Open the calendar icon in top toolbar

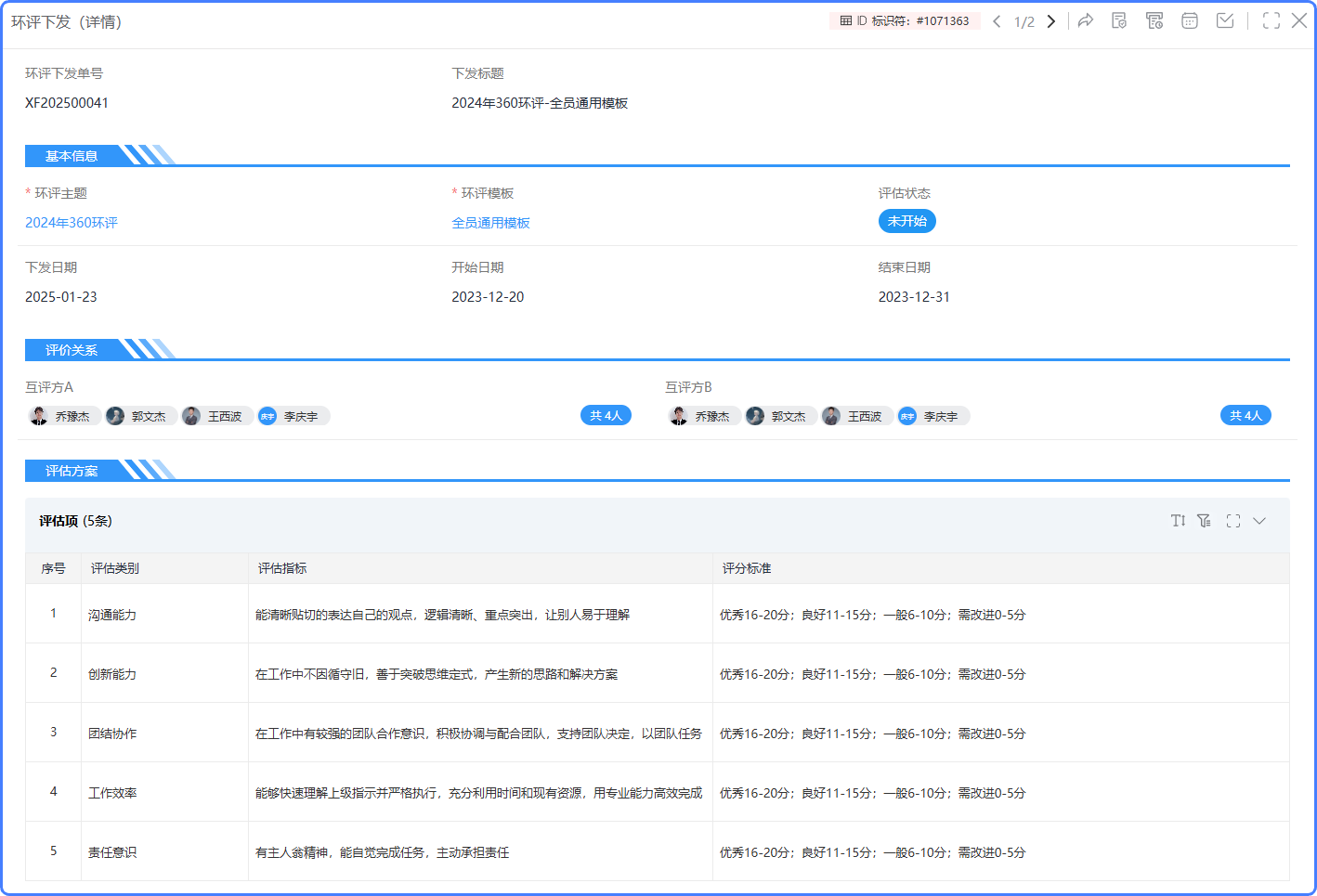1190,20
